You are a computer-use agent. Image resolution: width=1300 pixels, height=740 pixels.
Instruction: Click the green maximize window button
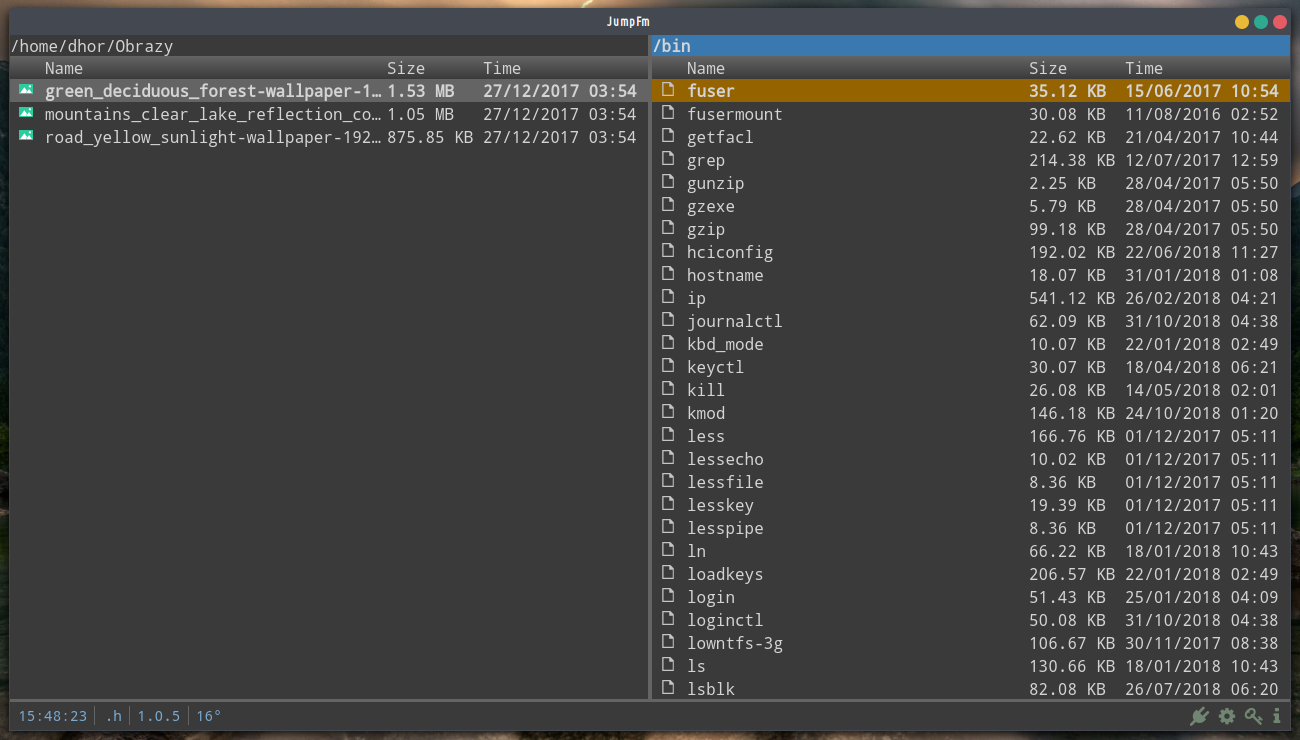click(1261, 21)
